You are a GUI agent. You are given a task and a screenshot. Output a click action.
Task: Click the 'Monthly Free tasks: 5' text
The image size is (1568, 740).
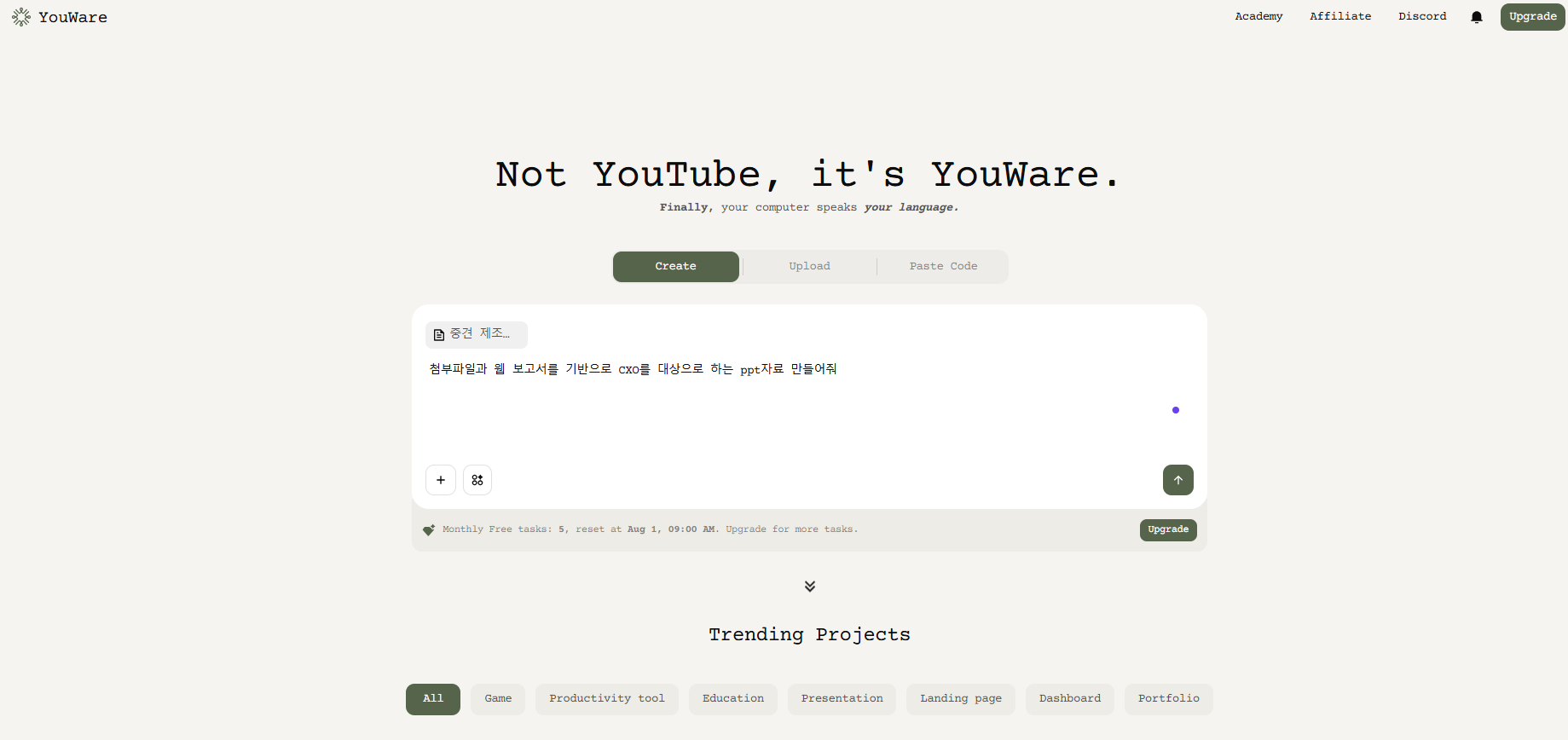[504, 529]
